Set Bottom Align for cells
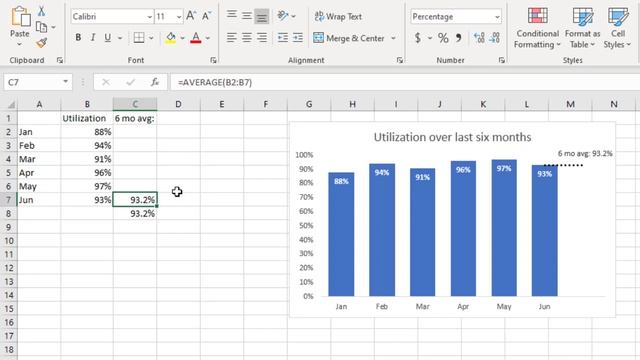Screen dimensions: 640x360 pyautogui.click(x=262, y=16)
